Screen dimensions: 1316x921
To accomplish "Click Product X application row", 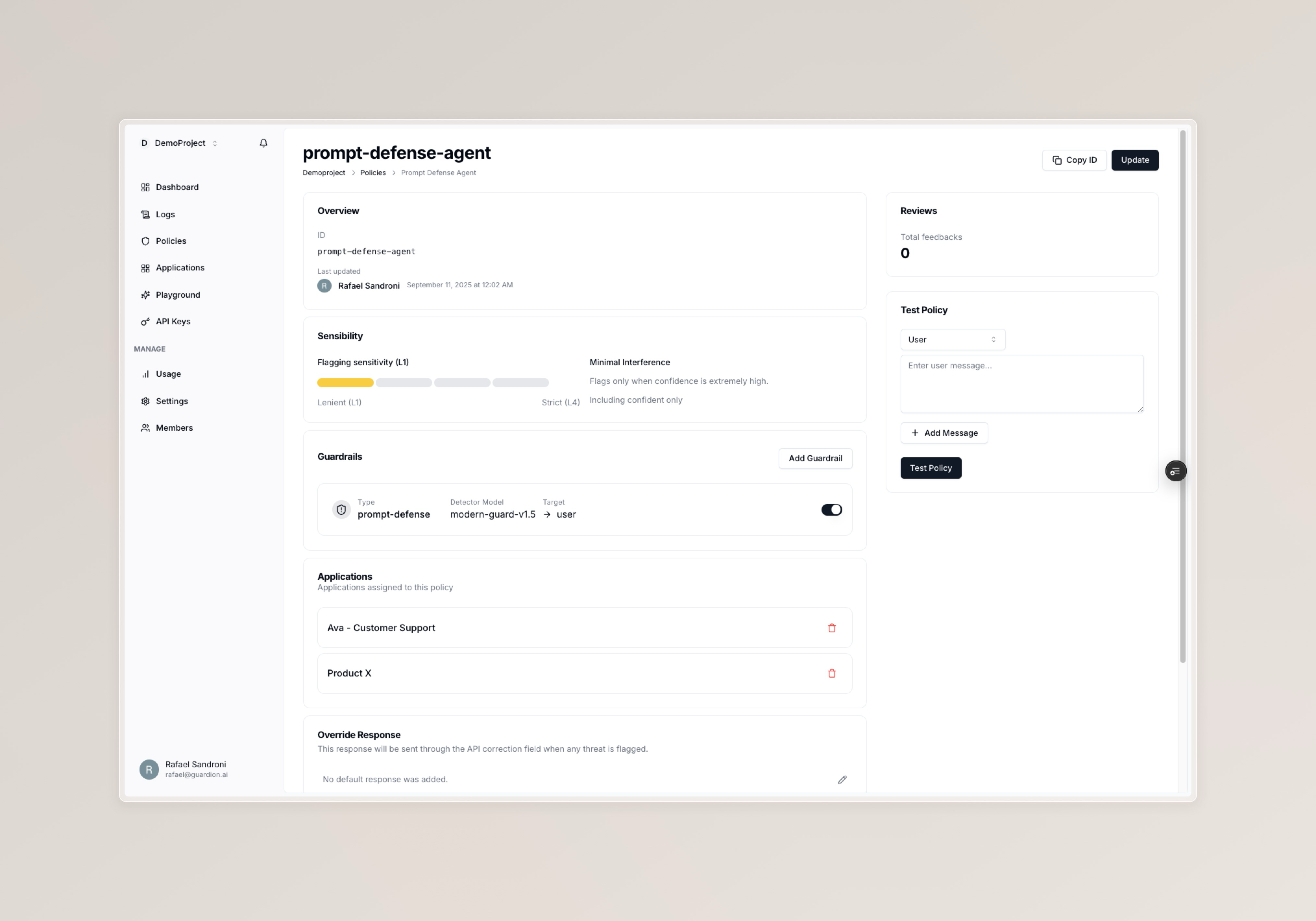I will pos(585,674).
